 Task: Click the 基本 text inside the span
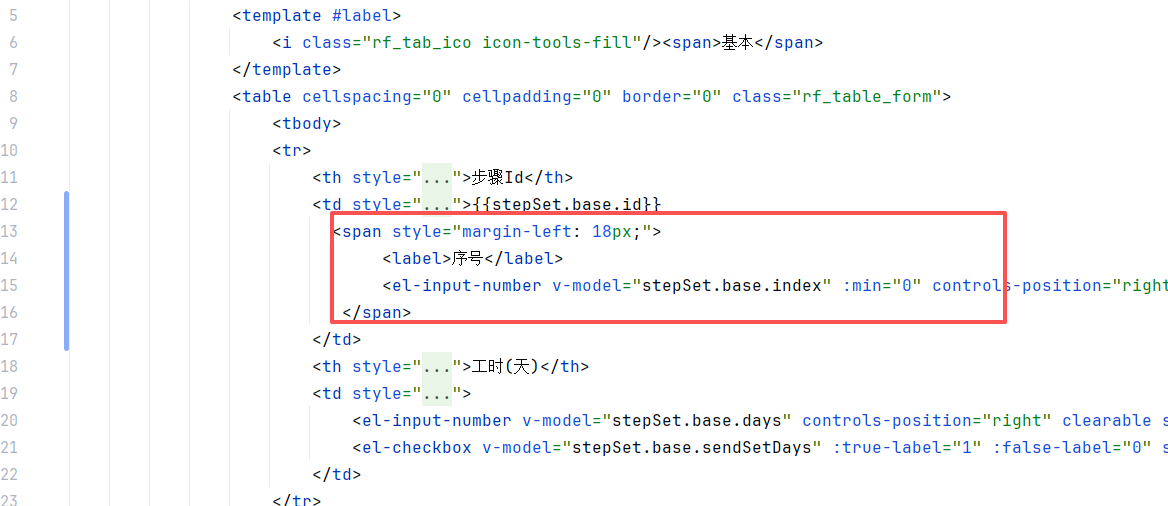pos(737,42)
